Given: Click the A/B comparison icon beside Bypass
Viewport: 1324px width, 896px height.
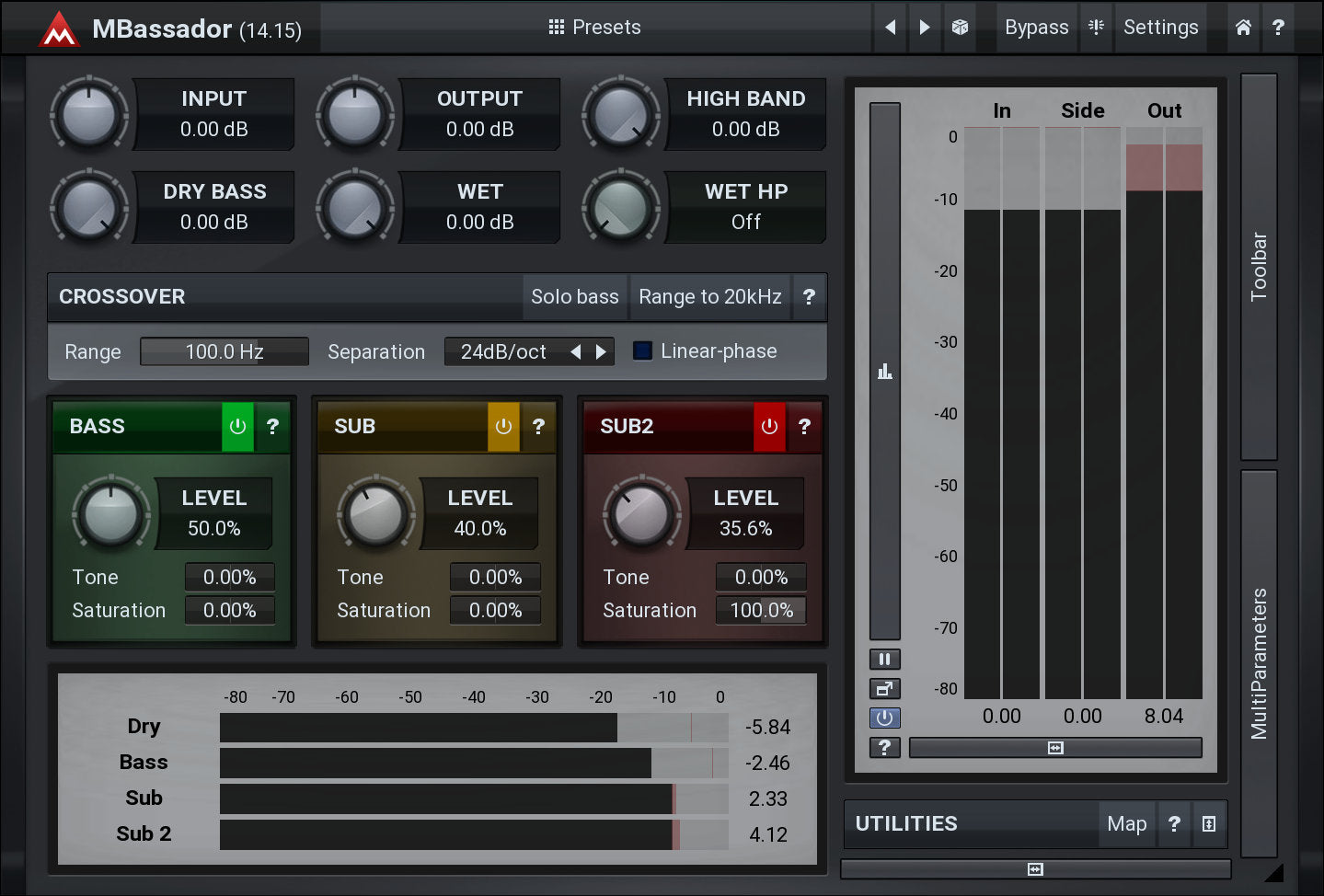Looking at the screenshot, I should (1096, 28).
